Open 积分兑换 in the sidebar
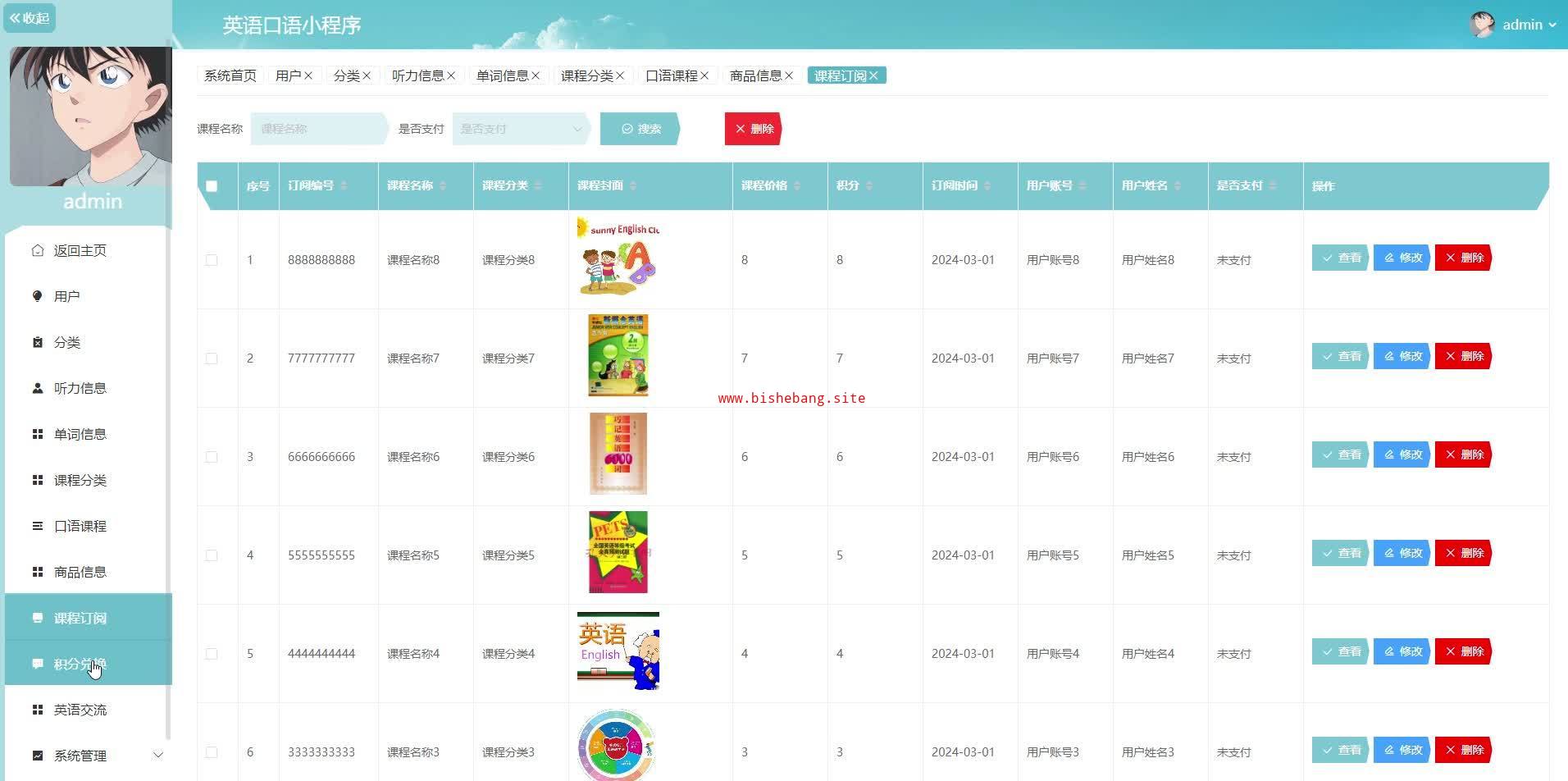Viewport: 1568px width, 781px height. tap(80, 664)
